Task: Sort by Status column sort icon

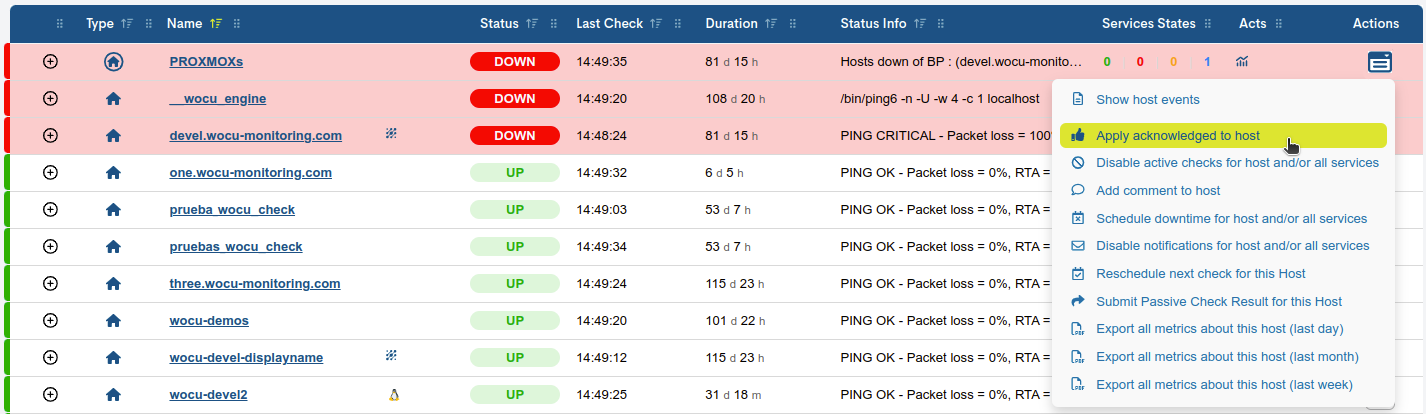Action: pos(532,24)
